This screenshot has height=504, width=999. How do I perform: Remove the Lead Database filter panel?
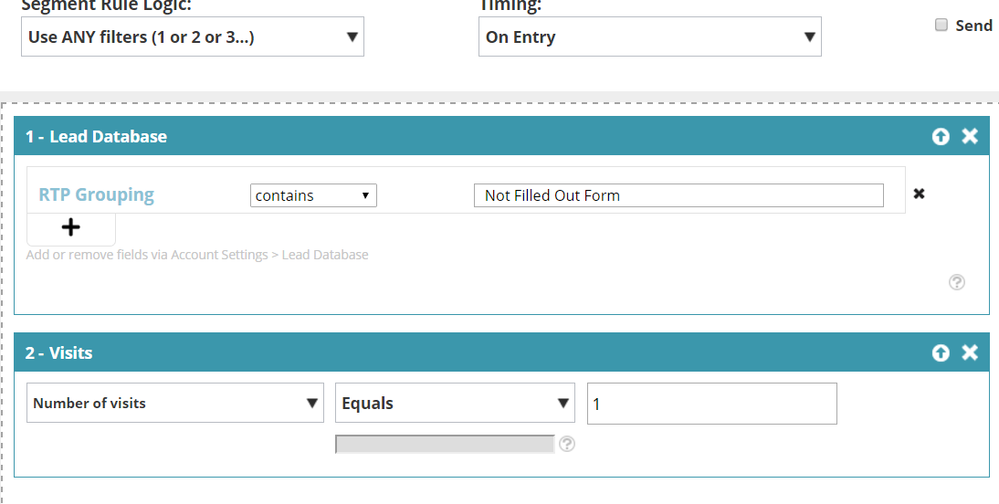(969, 136)
